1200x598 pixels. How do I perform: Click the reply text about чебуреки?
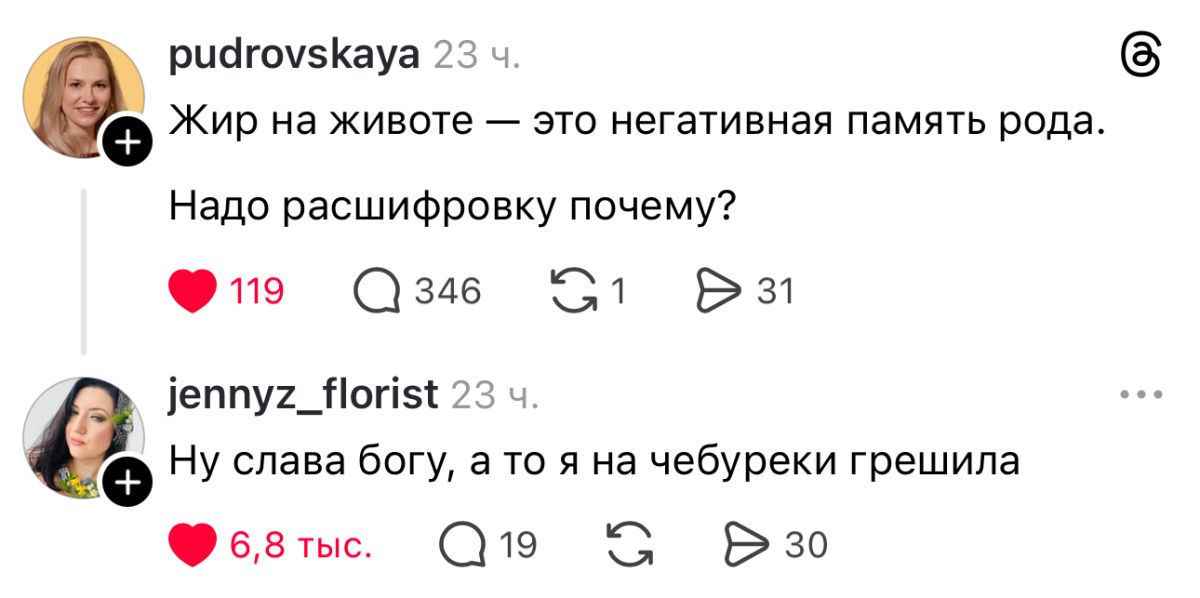(594, 461)
